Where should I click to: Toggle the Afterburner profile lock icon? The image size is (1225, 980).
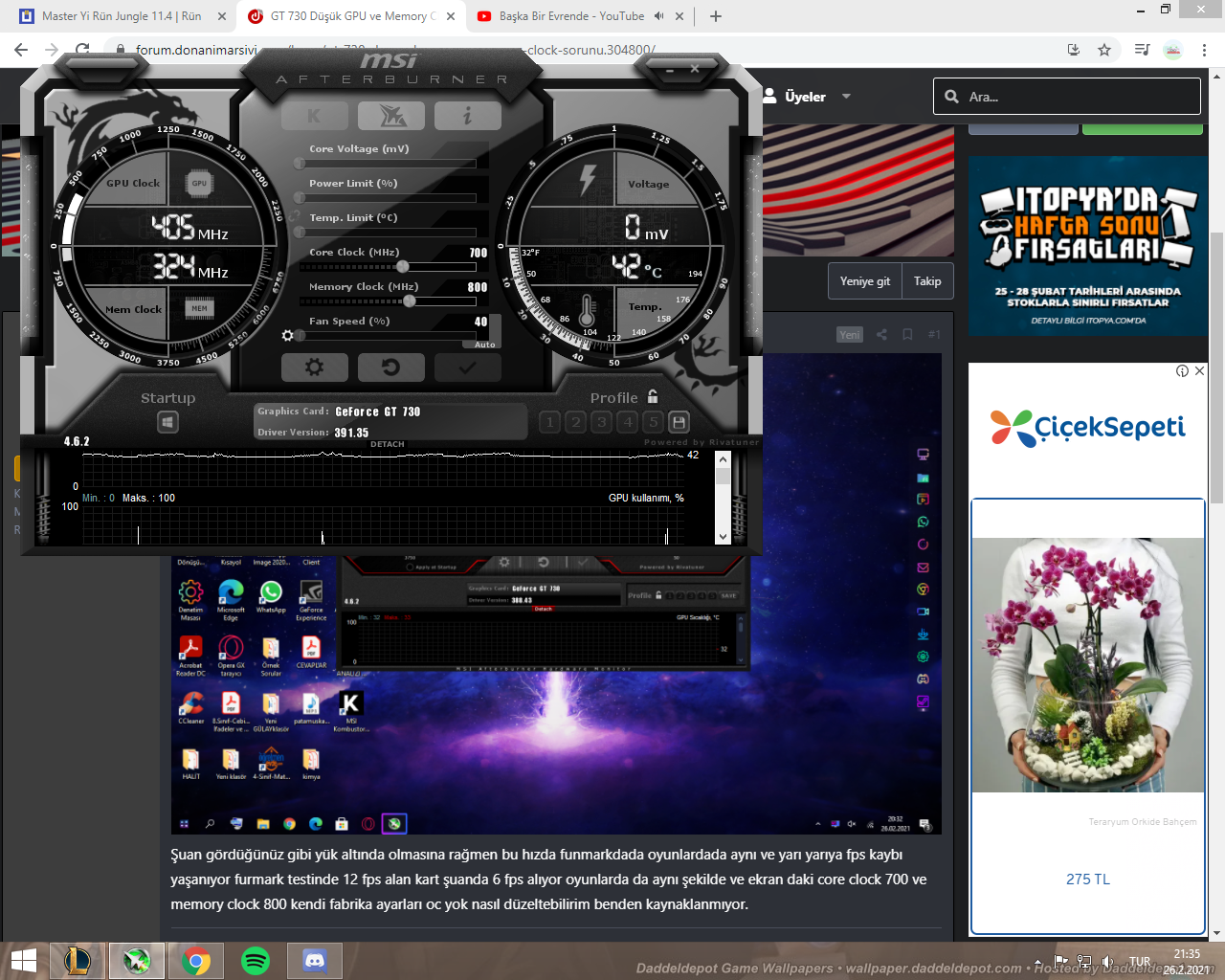[x=653, y=396]
